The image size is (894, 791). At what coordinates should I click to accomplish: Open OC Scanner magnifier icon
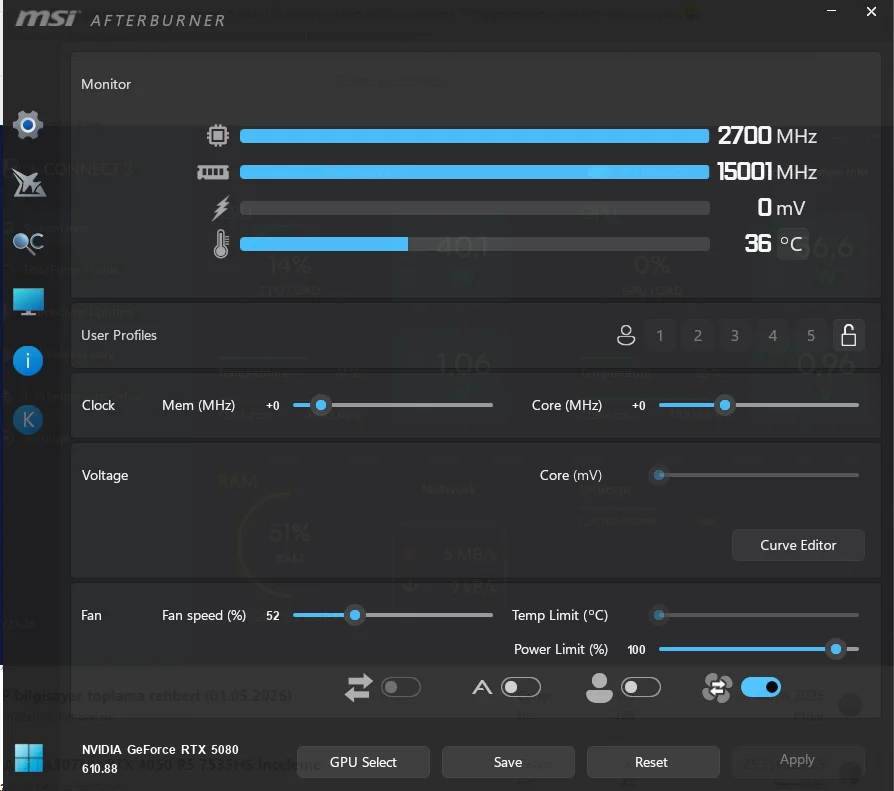pos(28,243)
